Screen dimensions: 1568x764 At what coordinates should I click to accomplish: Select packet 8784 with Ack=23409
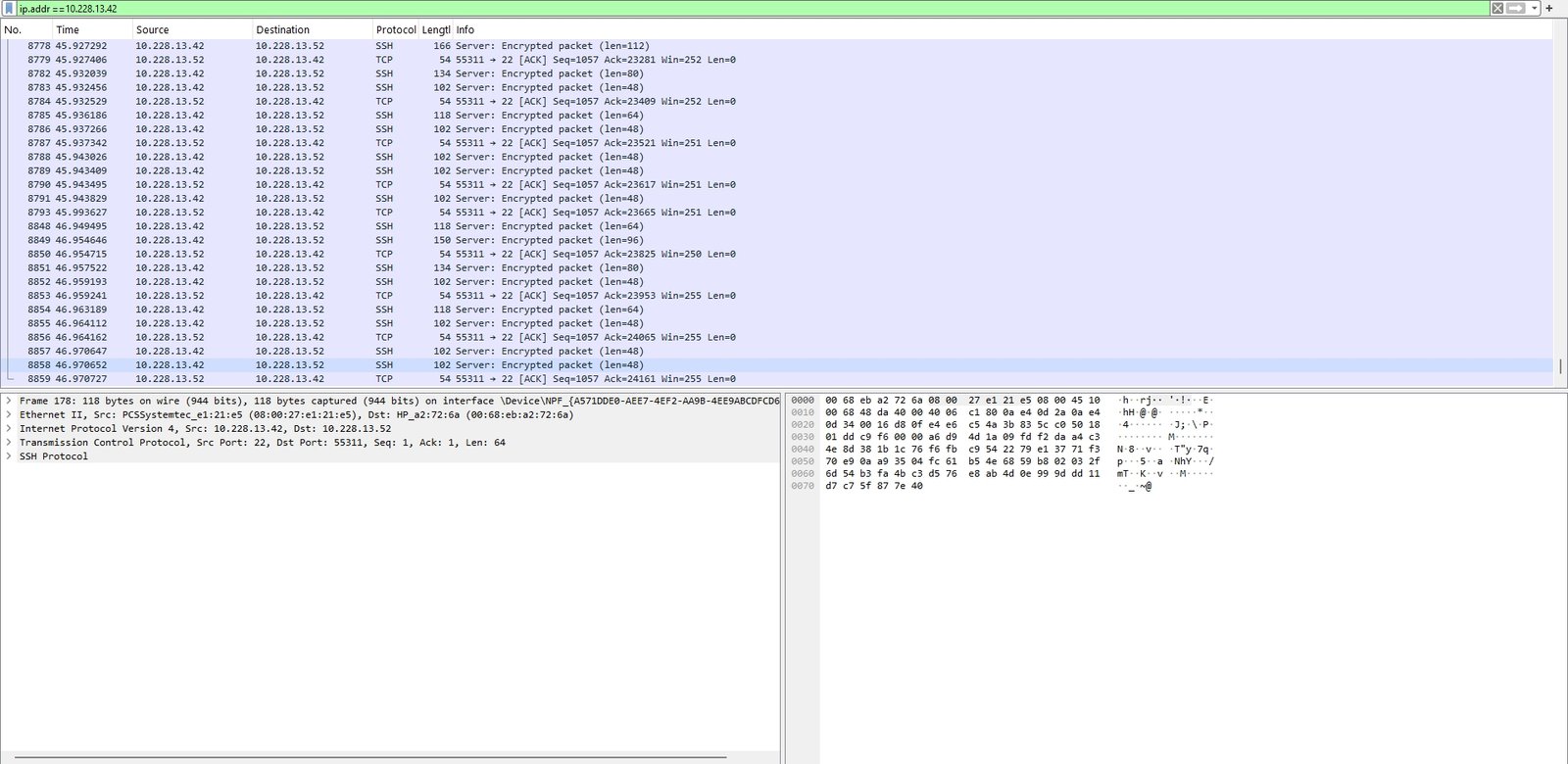click(x=777, y=101)
